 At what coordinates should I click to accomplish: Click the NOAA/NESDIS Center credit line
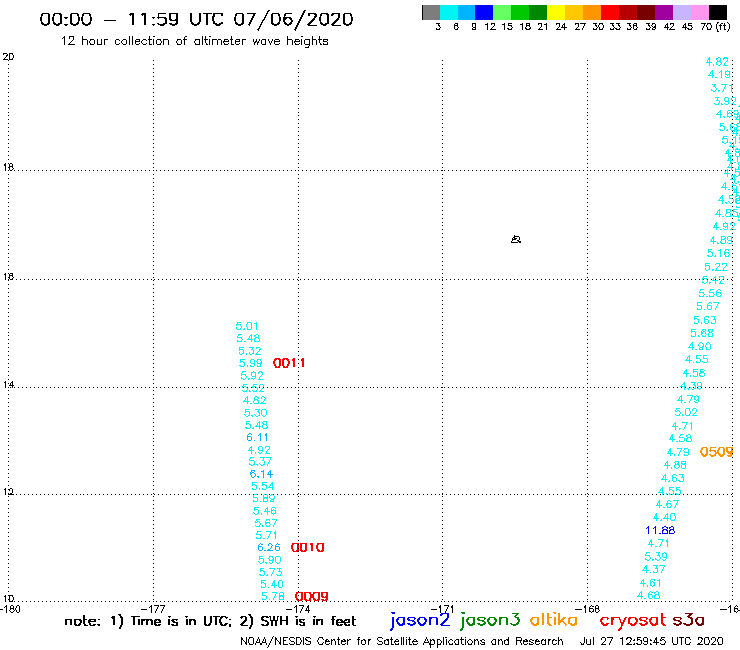tap(402, 641)
